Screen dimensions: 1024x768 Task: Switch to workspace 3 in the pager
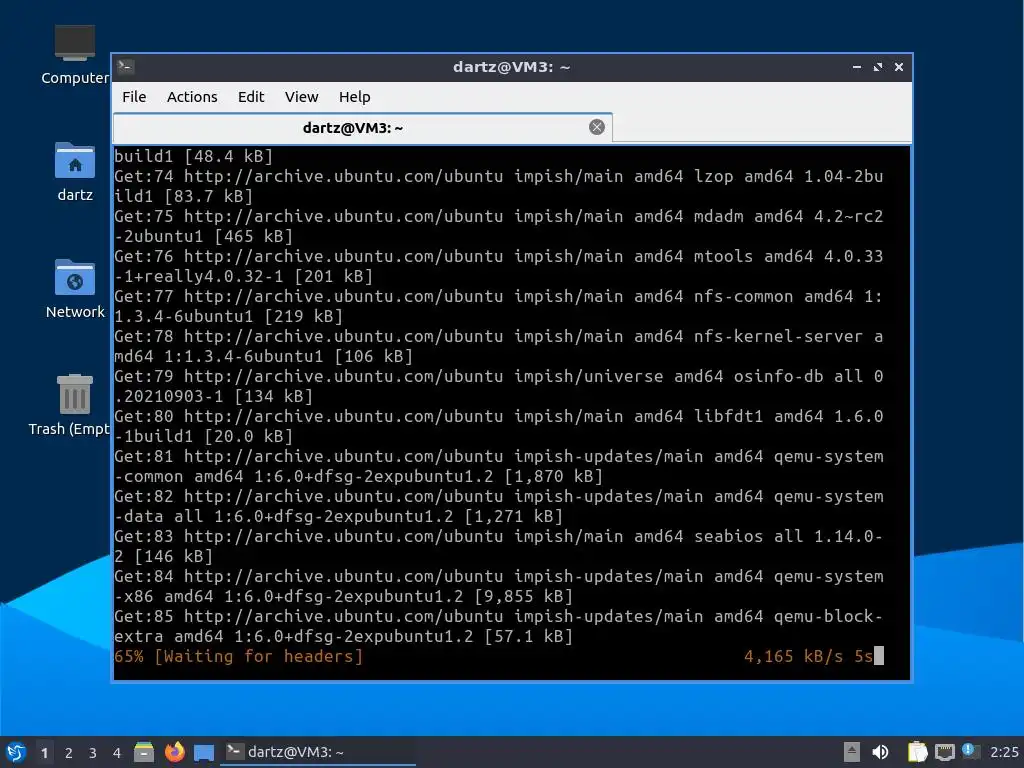(93, 753)
